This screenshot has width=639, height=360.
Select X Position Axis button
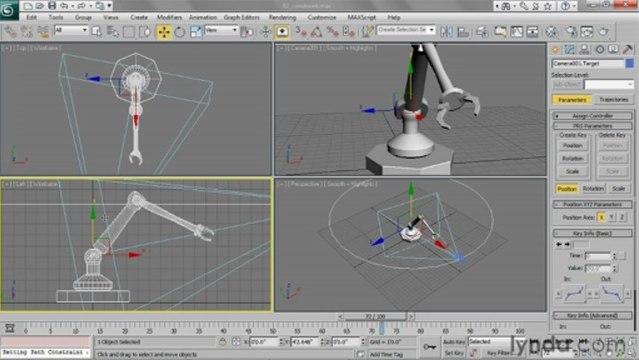coord(601,217)
